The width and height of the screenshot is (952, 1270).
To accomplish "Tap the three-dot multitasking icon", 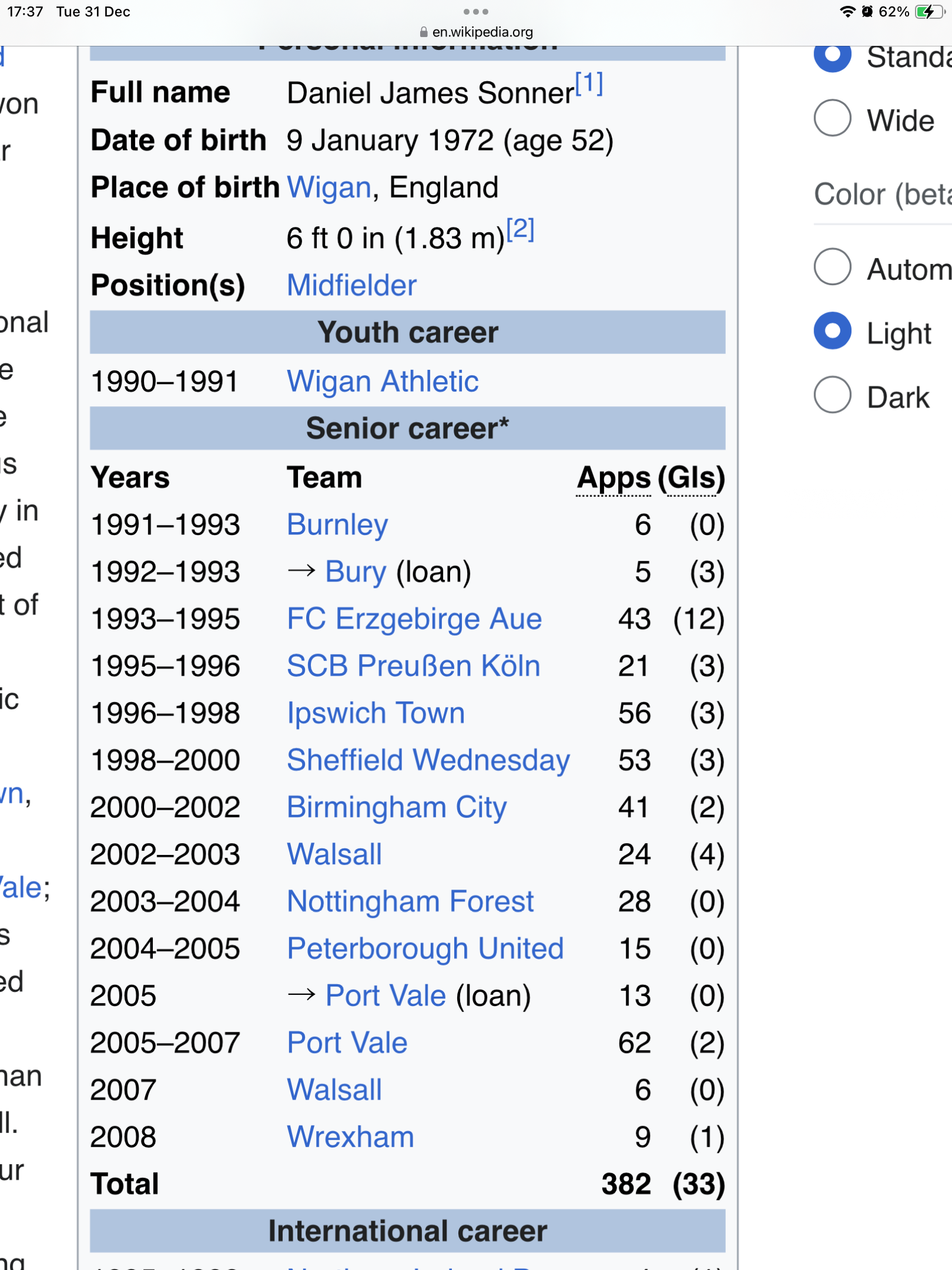I will click(x=475, y=12).
